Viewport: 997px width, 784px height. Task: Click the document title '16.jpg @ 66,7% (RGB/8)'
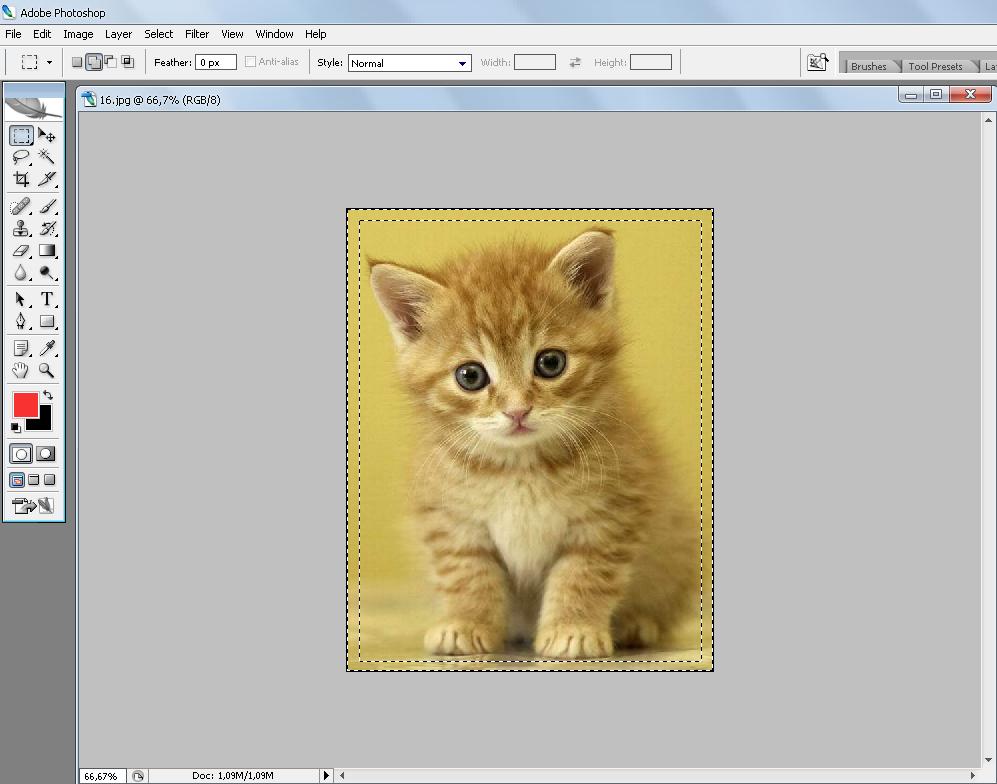[160, 100]
